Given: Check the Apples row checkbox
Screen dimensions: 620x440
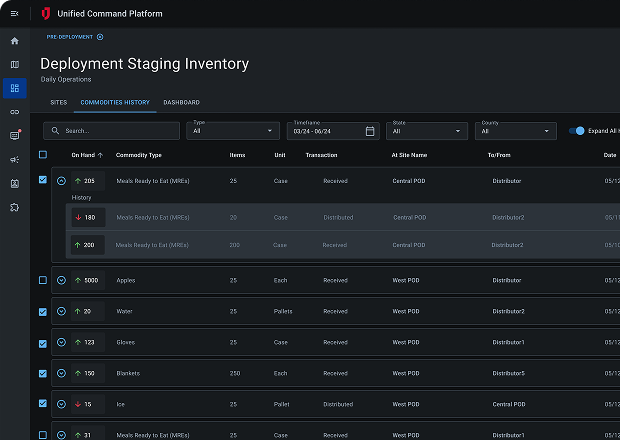Looking at the screenshot, I should pyautogui.click(x=42, y=280).
